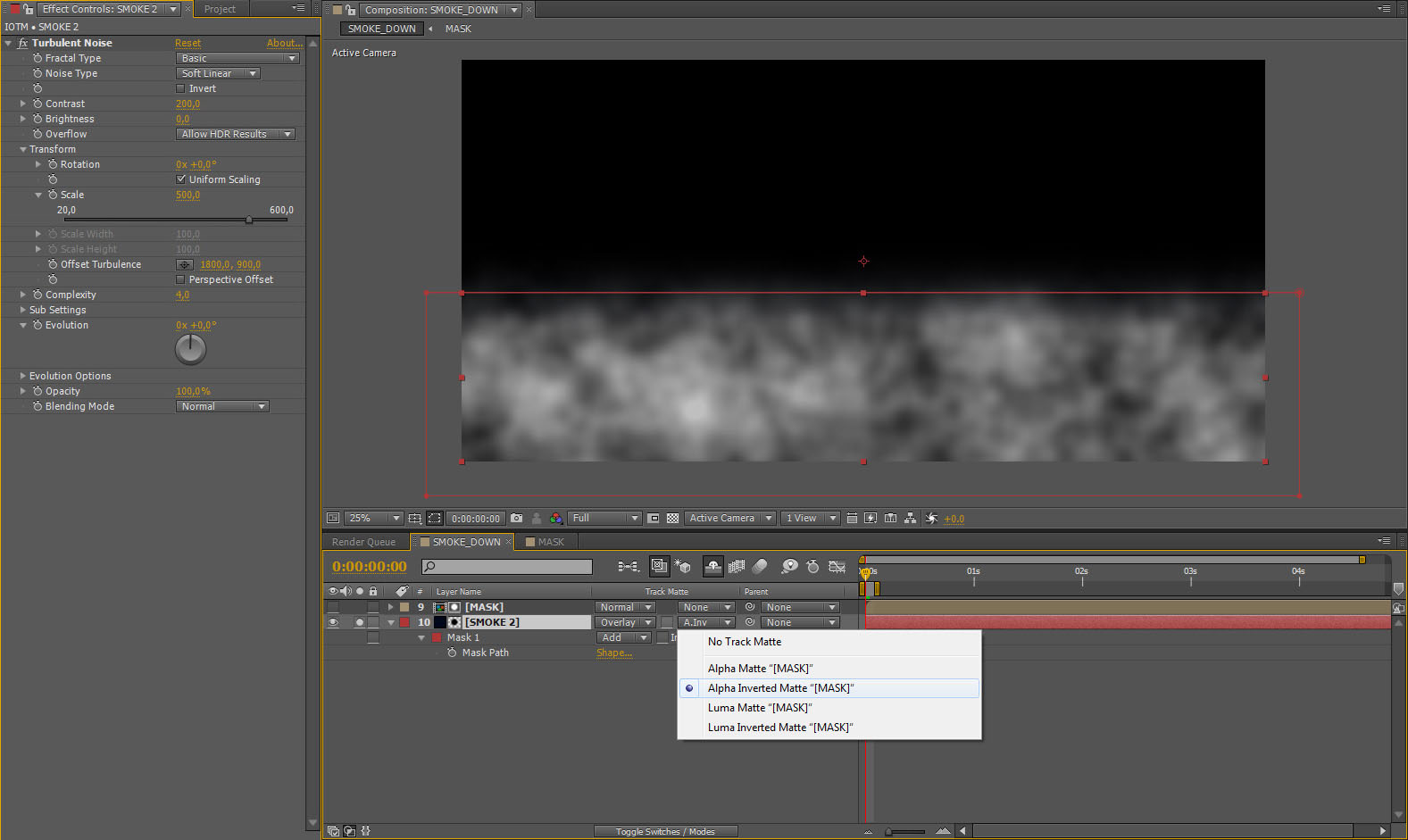
Task: Click the Offset Turbulence crosshair point button
Action: coord(185,265)
